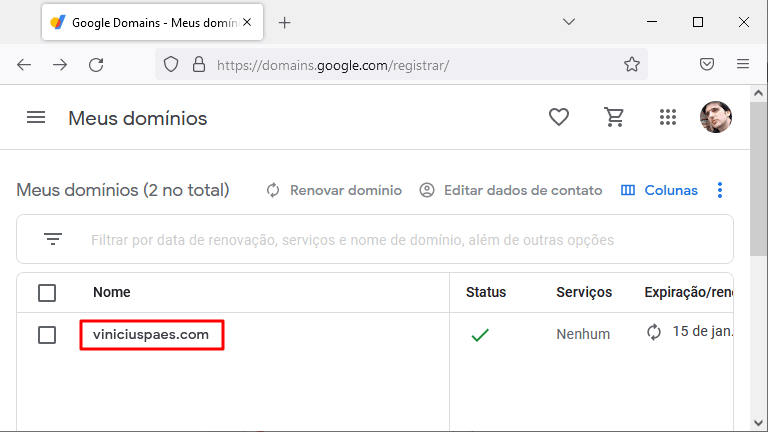
Task: Save page to Pocket
Action: [707, 64]
